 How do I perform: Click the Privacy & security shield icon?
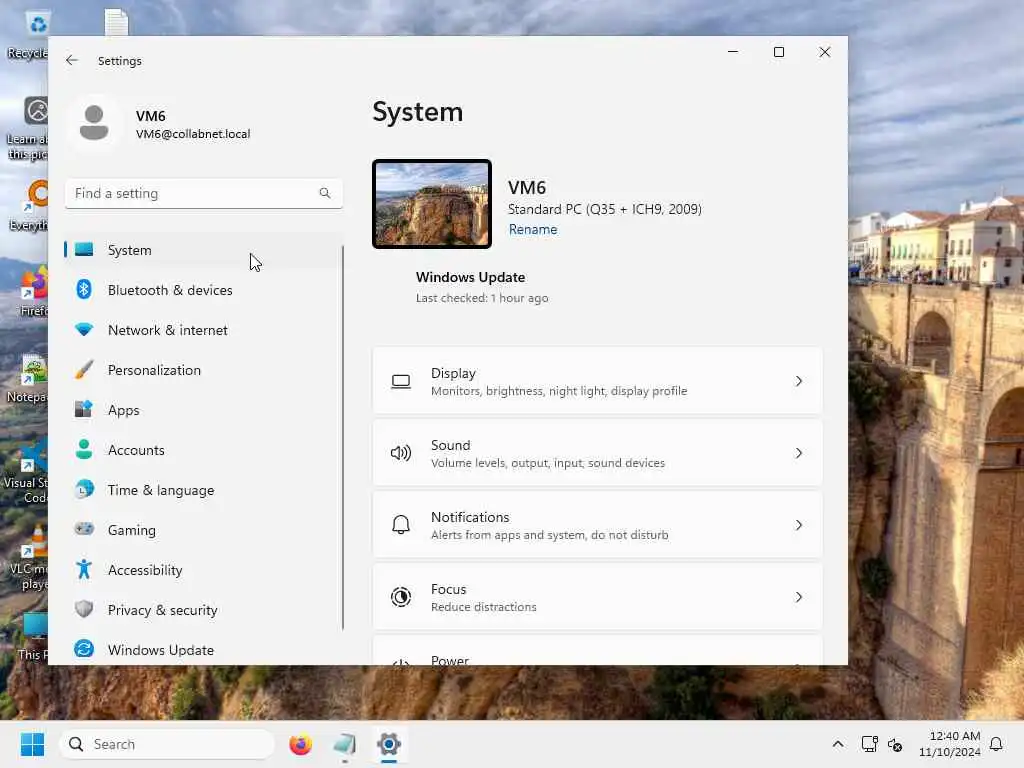[x=84, y=609]
